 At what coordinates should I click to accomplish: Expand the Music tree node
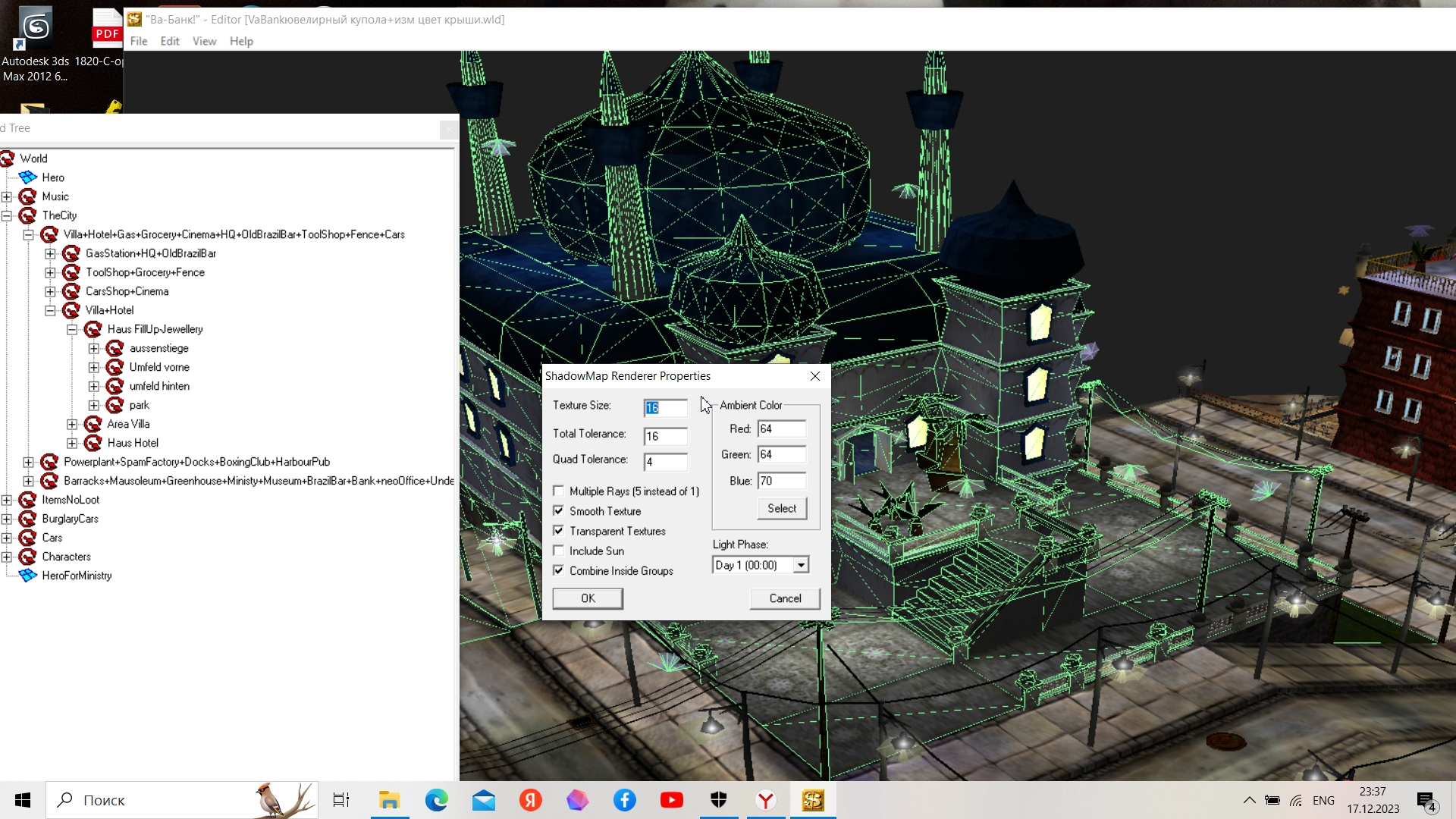(7, 196)
